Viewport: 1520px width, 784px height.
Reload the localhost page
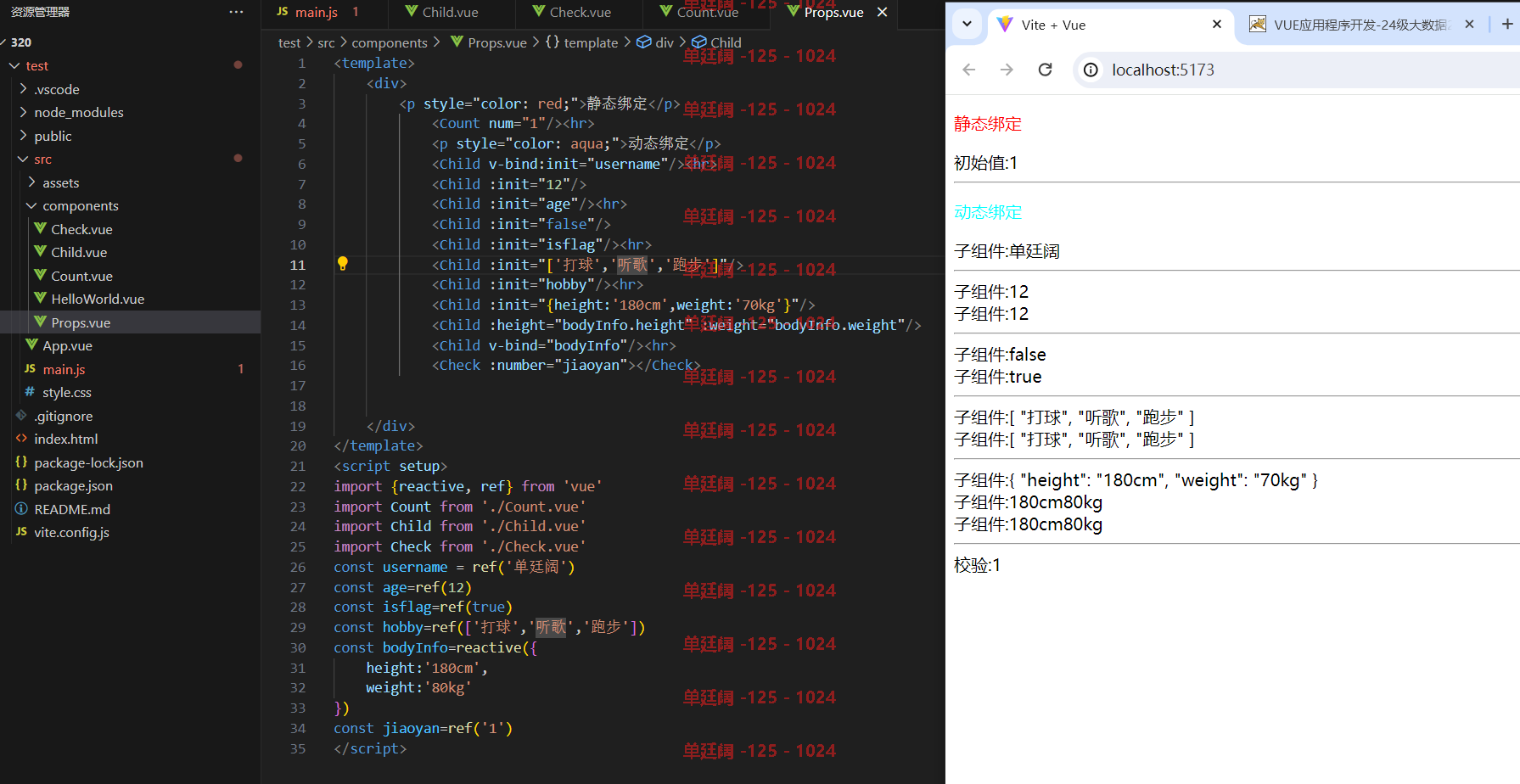[x=1046, y=70]
